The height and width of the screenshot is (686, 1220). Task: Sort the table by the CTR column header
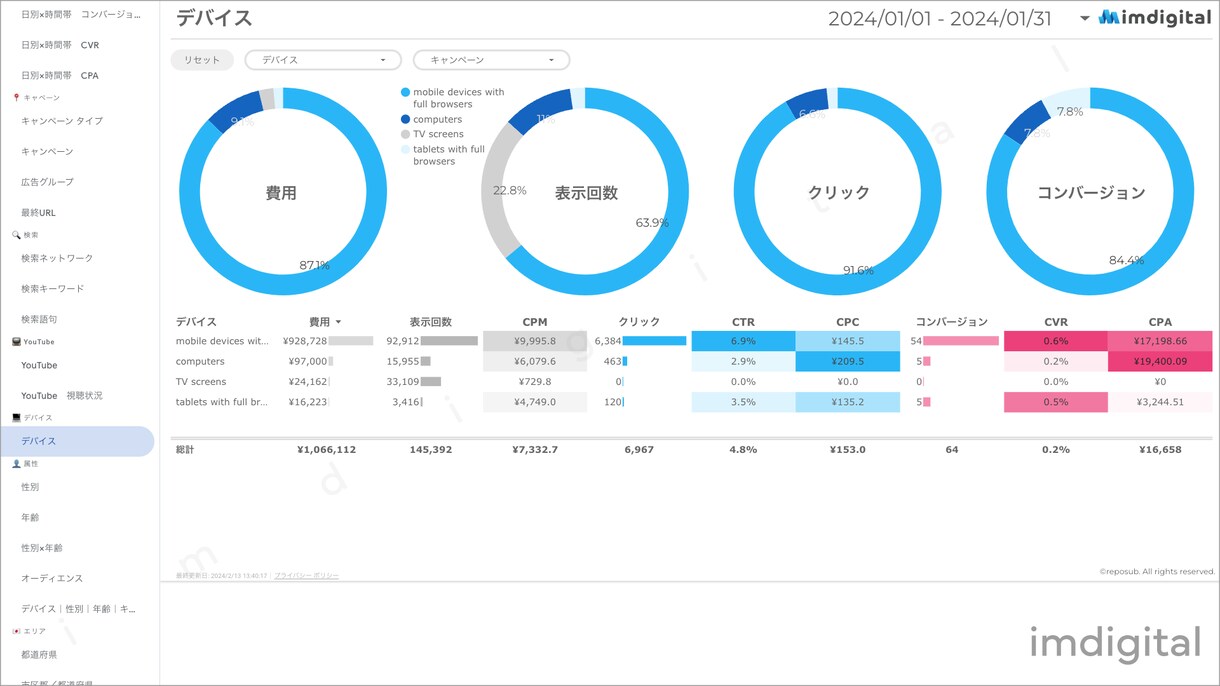coord(743,322)
